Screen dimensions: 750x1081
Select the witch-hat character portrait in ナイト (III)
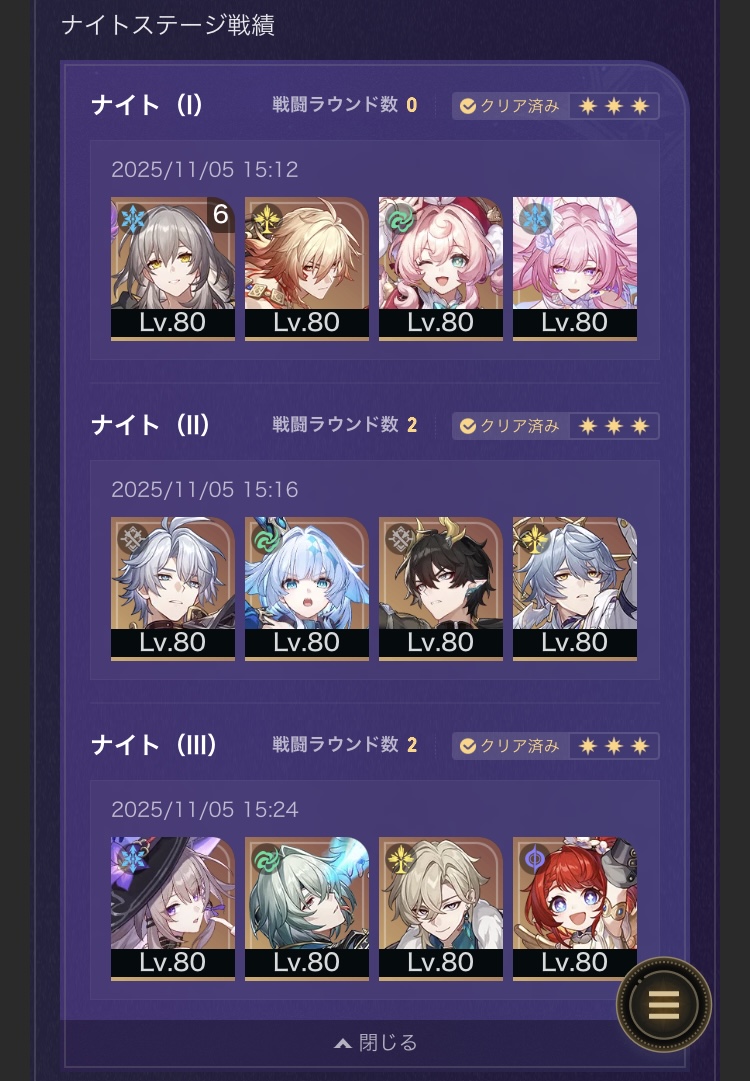click(x=173, y=908)
